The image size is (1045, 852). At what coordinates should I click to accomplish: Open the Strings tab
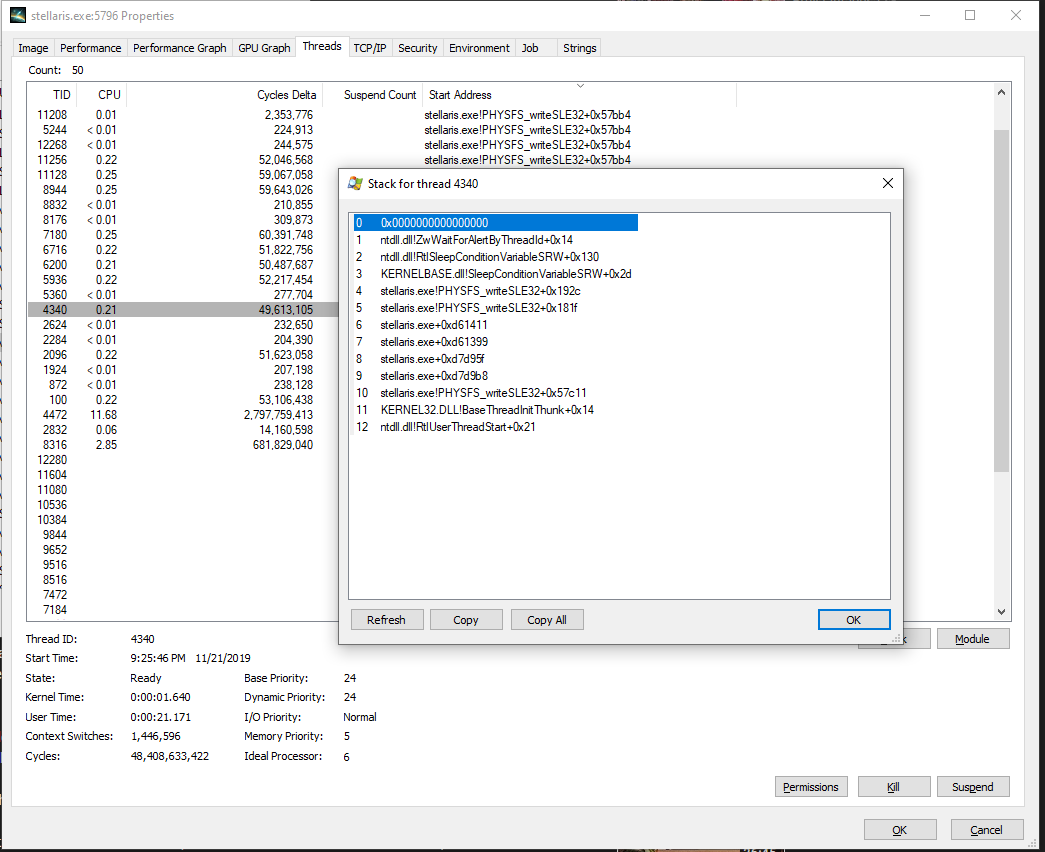tap(580, 48)
